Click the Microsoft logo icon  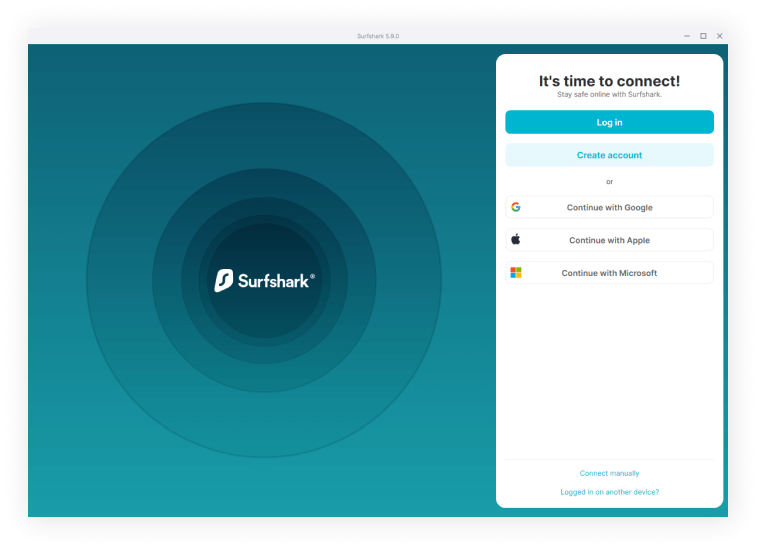[516, 272]
